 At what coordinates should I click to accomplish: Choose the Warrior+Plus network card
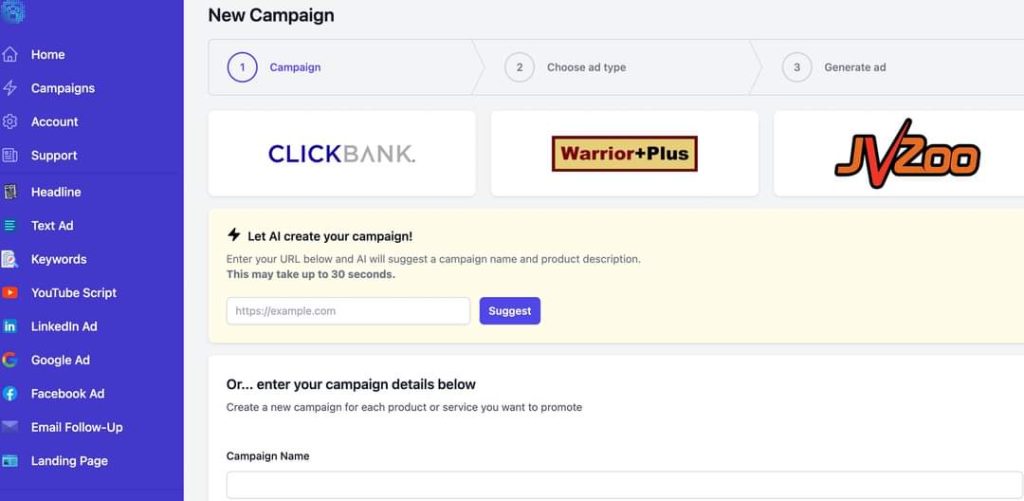[x=624, y=154]
